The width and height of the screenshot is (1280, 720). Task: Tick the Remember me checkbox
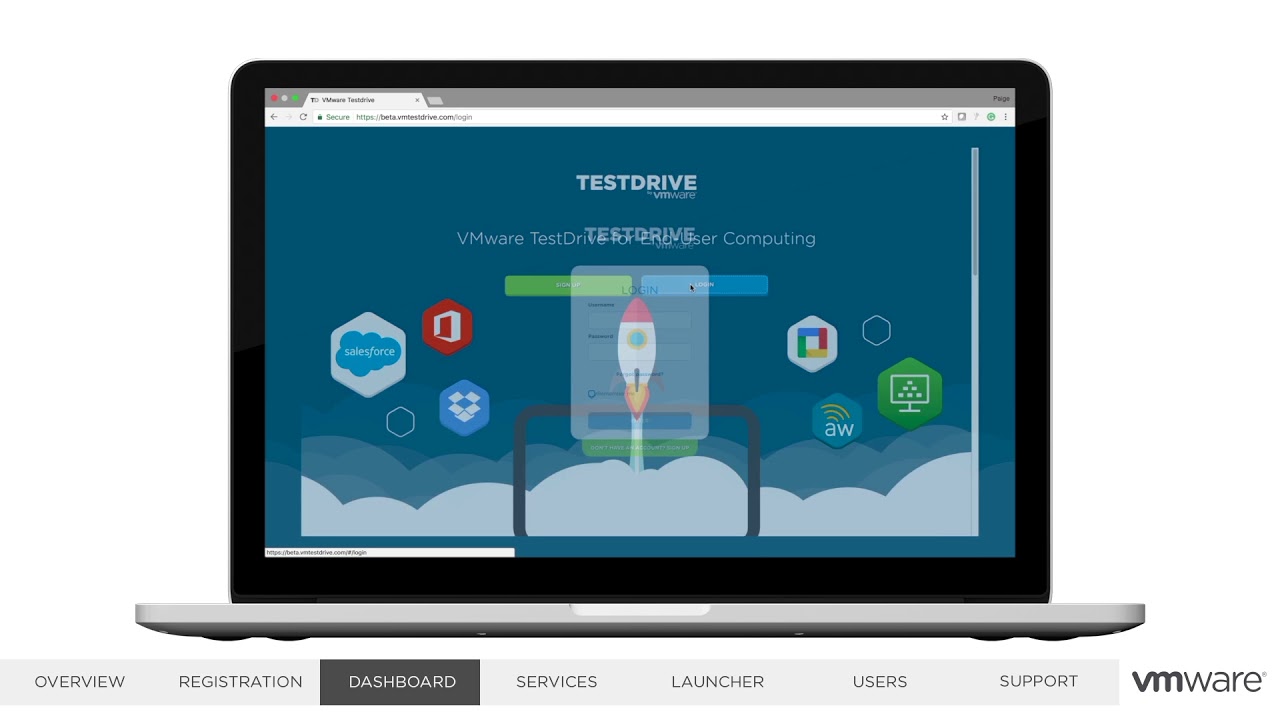[592, 394]
